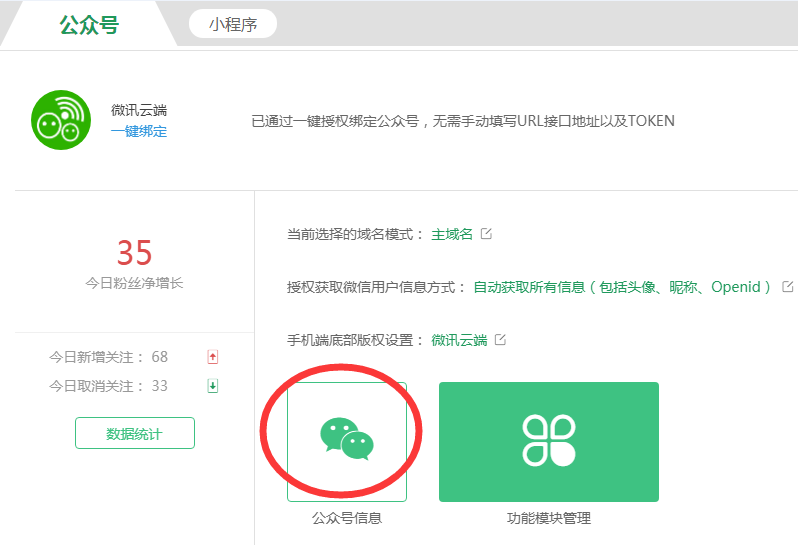798x545 pixels.
Task: Click the 主域名 domain mode link
Action: point(451,234)
